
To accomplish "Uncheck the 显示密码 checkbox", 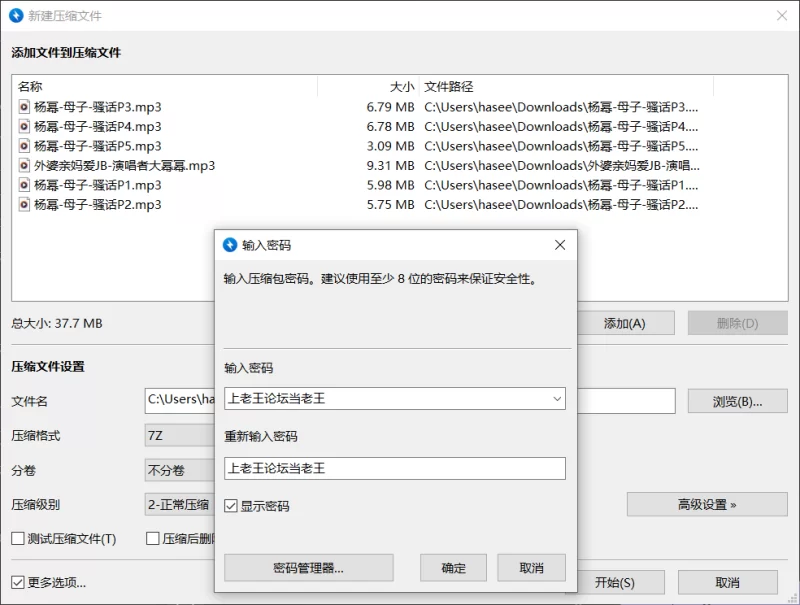I will coord(231,506).
